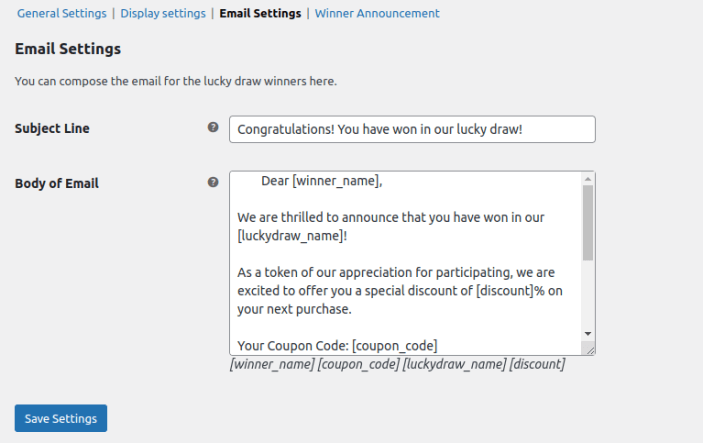Click the [discount] tag below the textarea
Viewport: 703px width, 443px height.
click(x=537, y=365)
